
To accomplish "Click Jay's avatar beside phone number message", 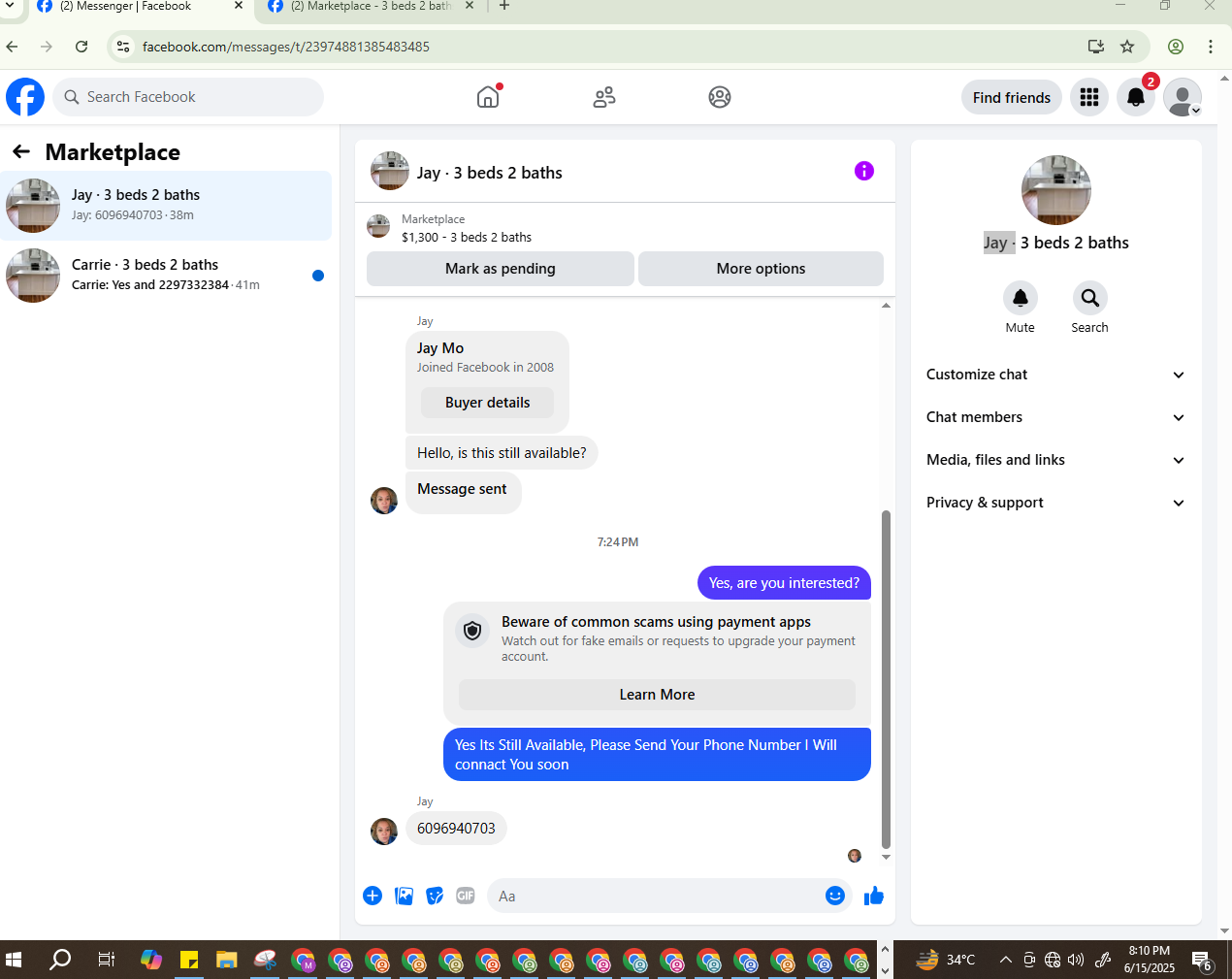I will [x=384, y=832].
